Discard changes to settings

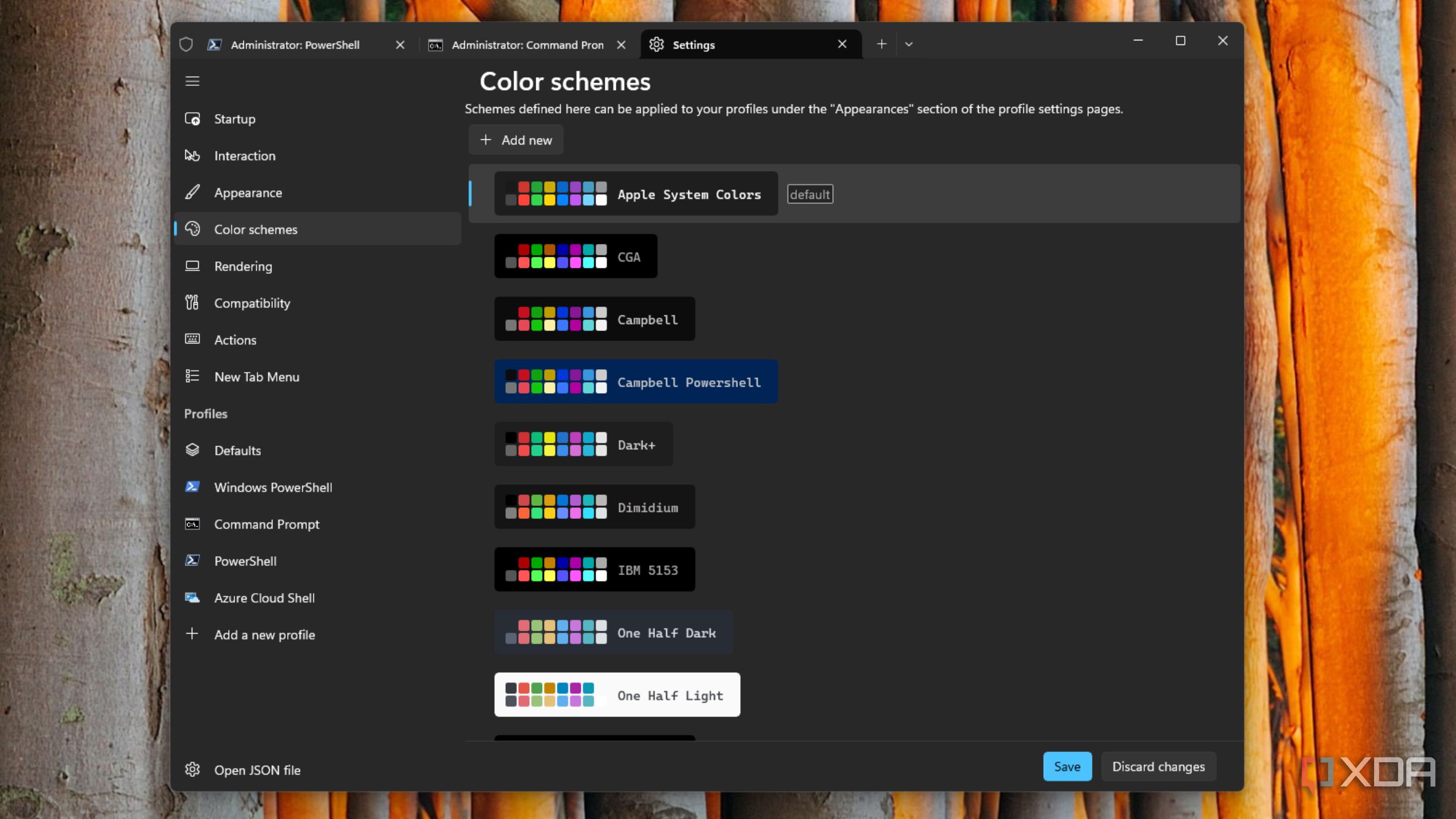point(1158,766)
